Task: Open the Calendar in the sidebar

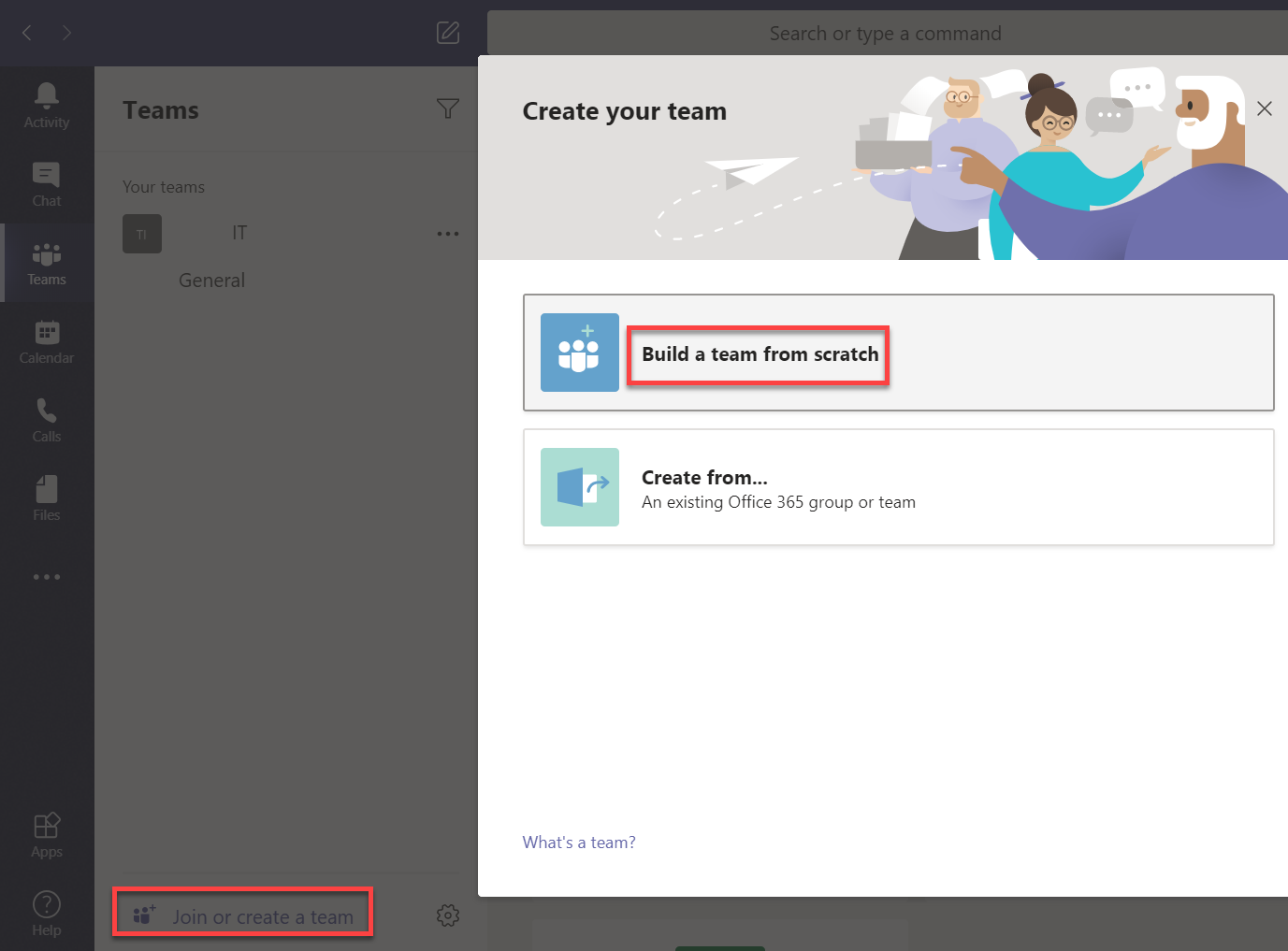Action: point(47,341)
